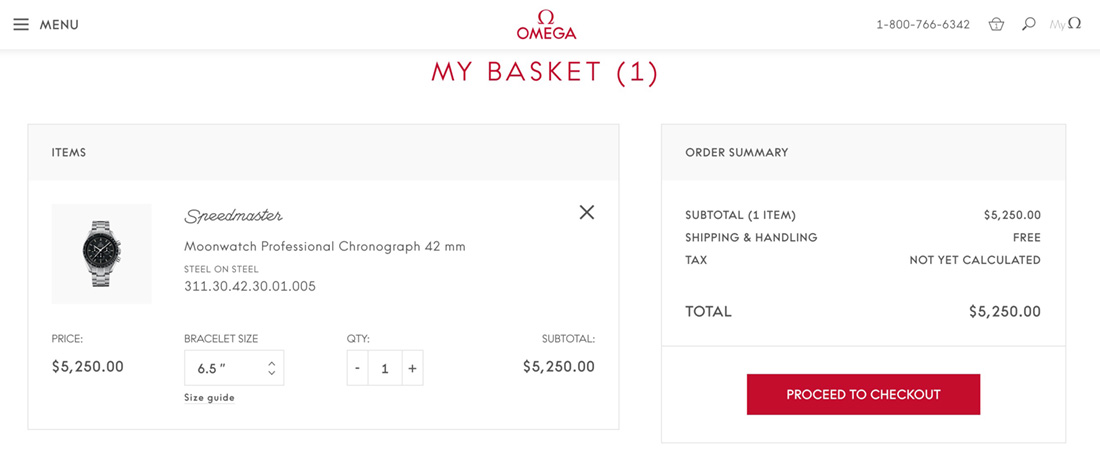Image resolution: width=1100 pixels, height=457 pixels.
Task: Open the My Omega account icon
Action: 1065,24
